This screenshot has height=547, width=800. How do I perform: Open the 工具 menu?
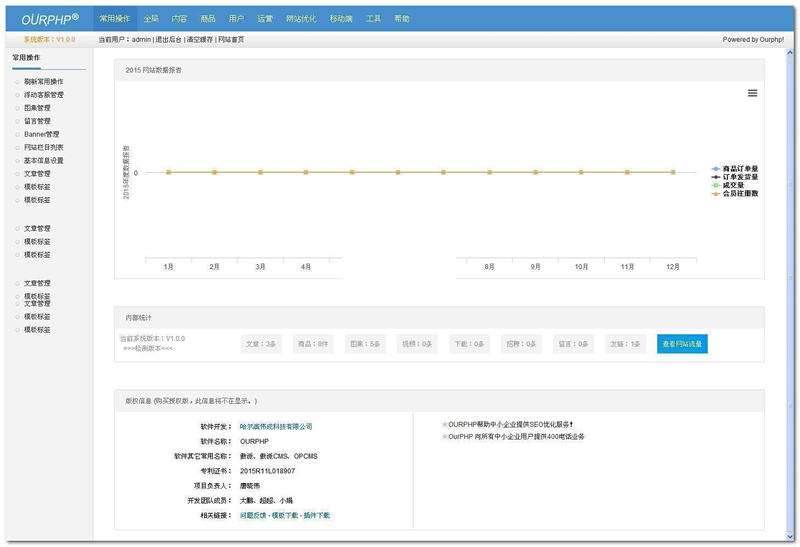[x=373, y=19]
